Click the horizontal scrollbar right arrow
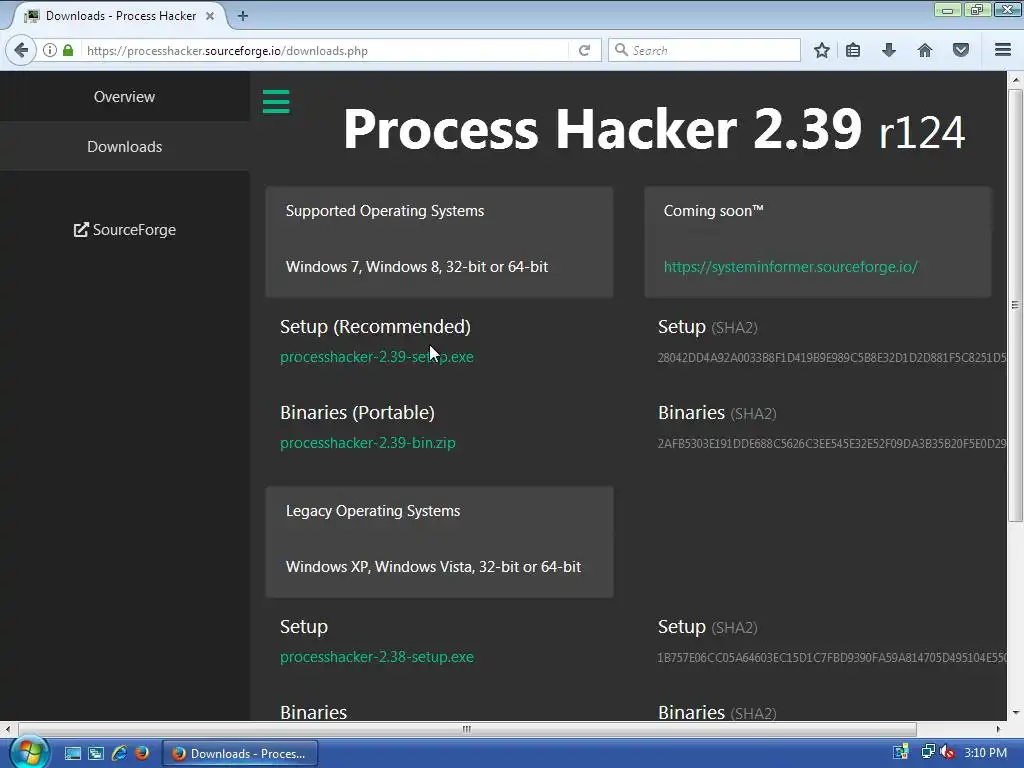1024x768 pixels. click(999, 729)
